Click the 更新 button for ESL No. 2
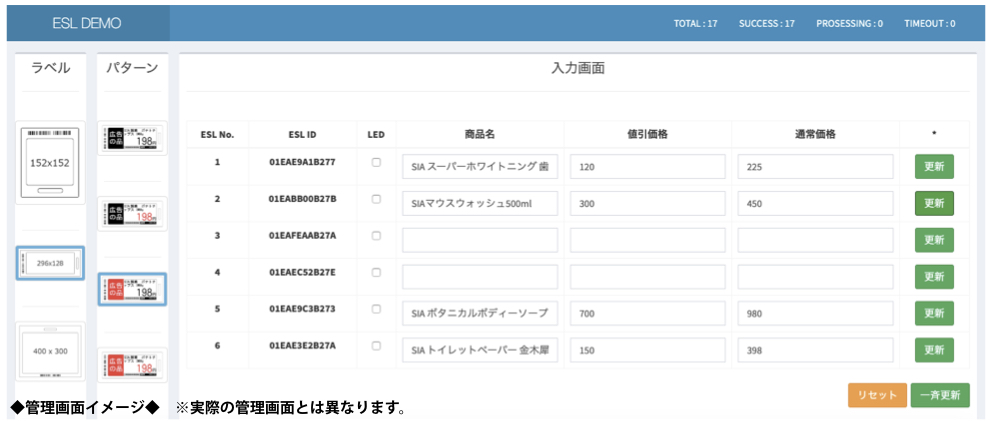The image size is (990, 421). [x=933, y=203]
